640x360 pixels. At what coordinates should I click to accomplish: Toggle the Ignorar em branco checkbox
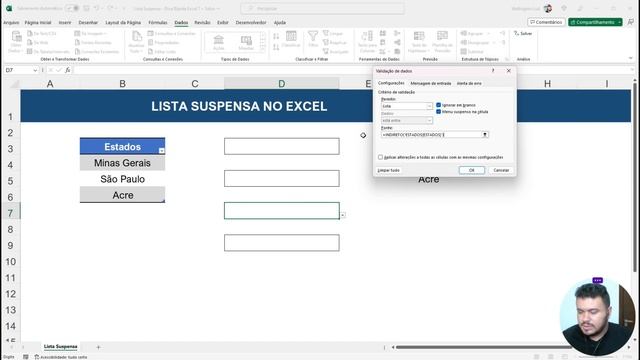point(438,105)
